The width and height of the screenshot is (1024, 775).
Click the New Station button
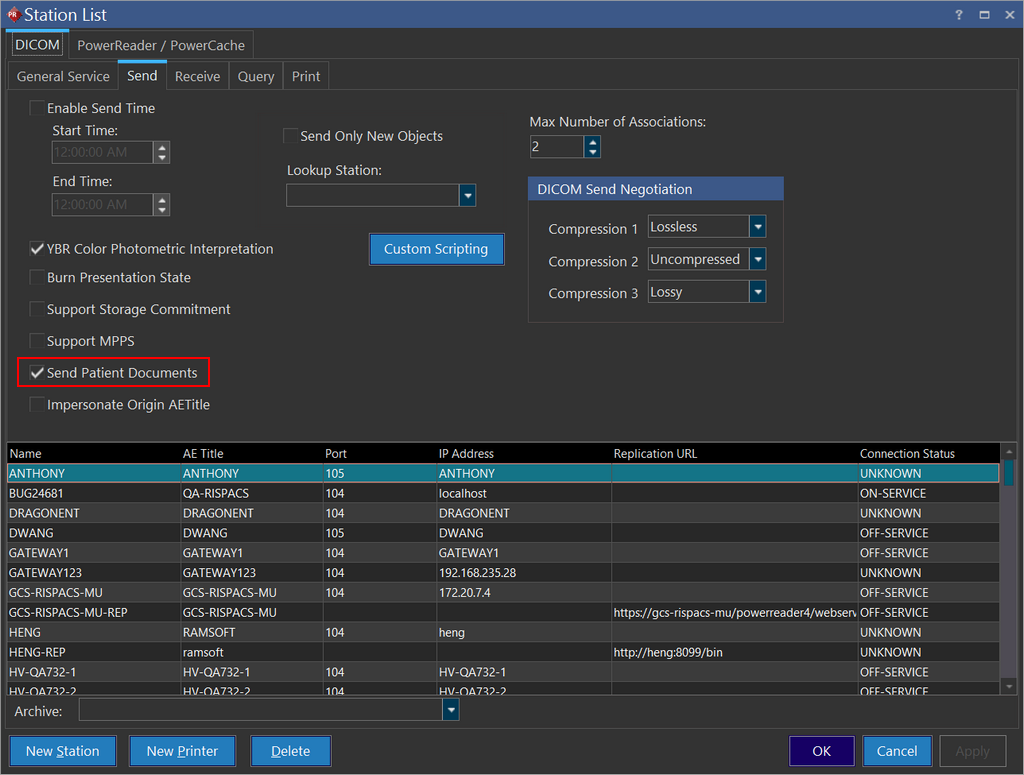tap(63, 751)
